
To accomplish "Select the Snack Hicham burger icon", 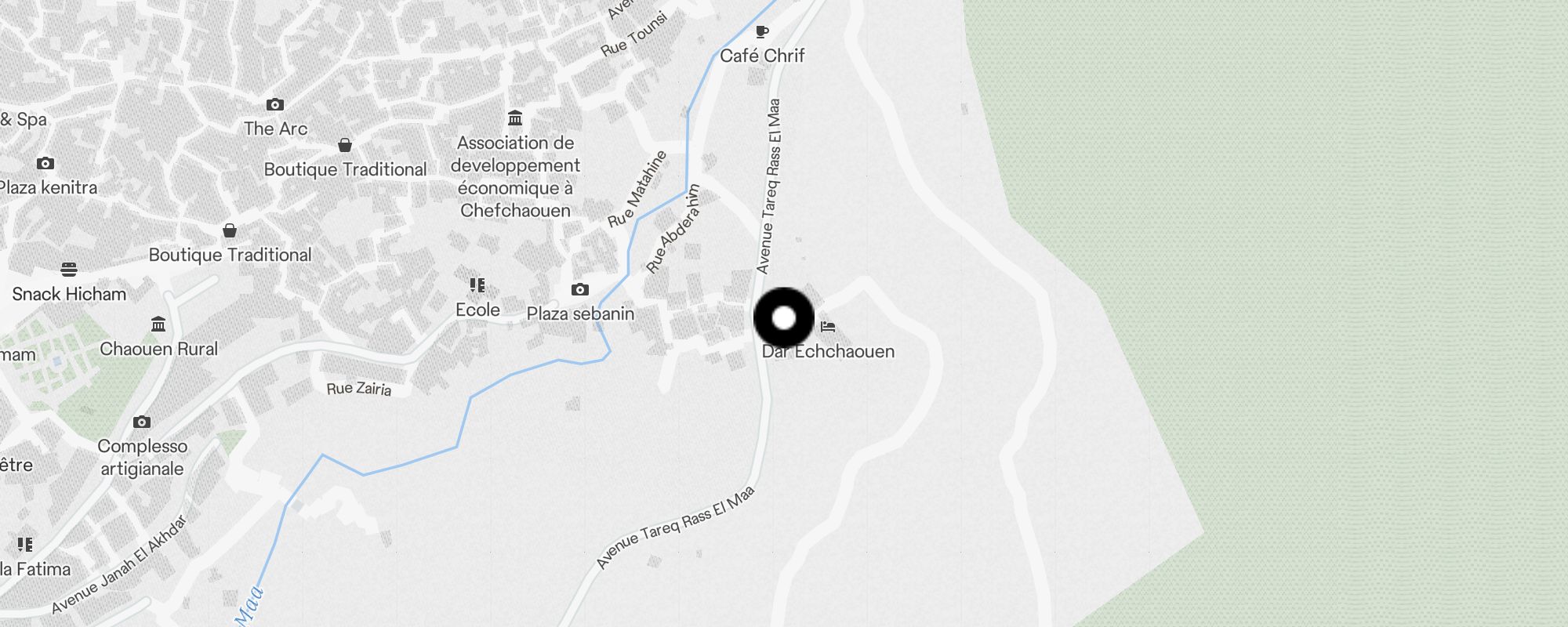I will pyautogui.click(x=69, y=270).
